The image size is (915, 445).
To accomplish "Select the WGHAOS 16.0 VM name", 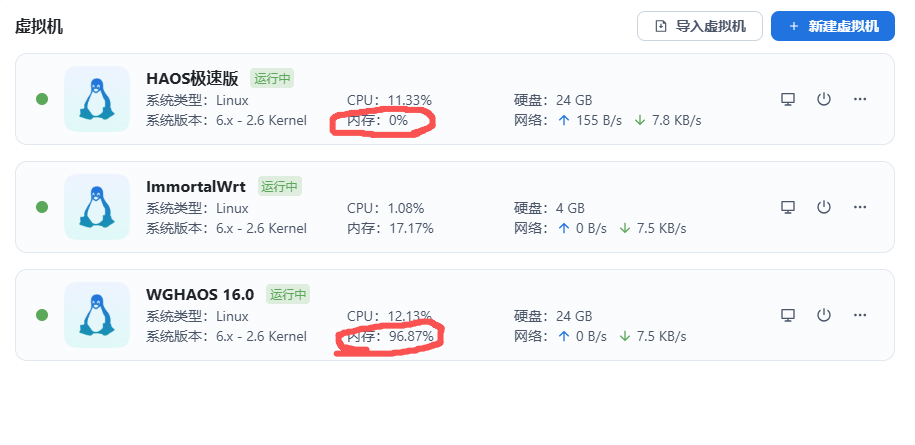I will click(200, 294).
